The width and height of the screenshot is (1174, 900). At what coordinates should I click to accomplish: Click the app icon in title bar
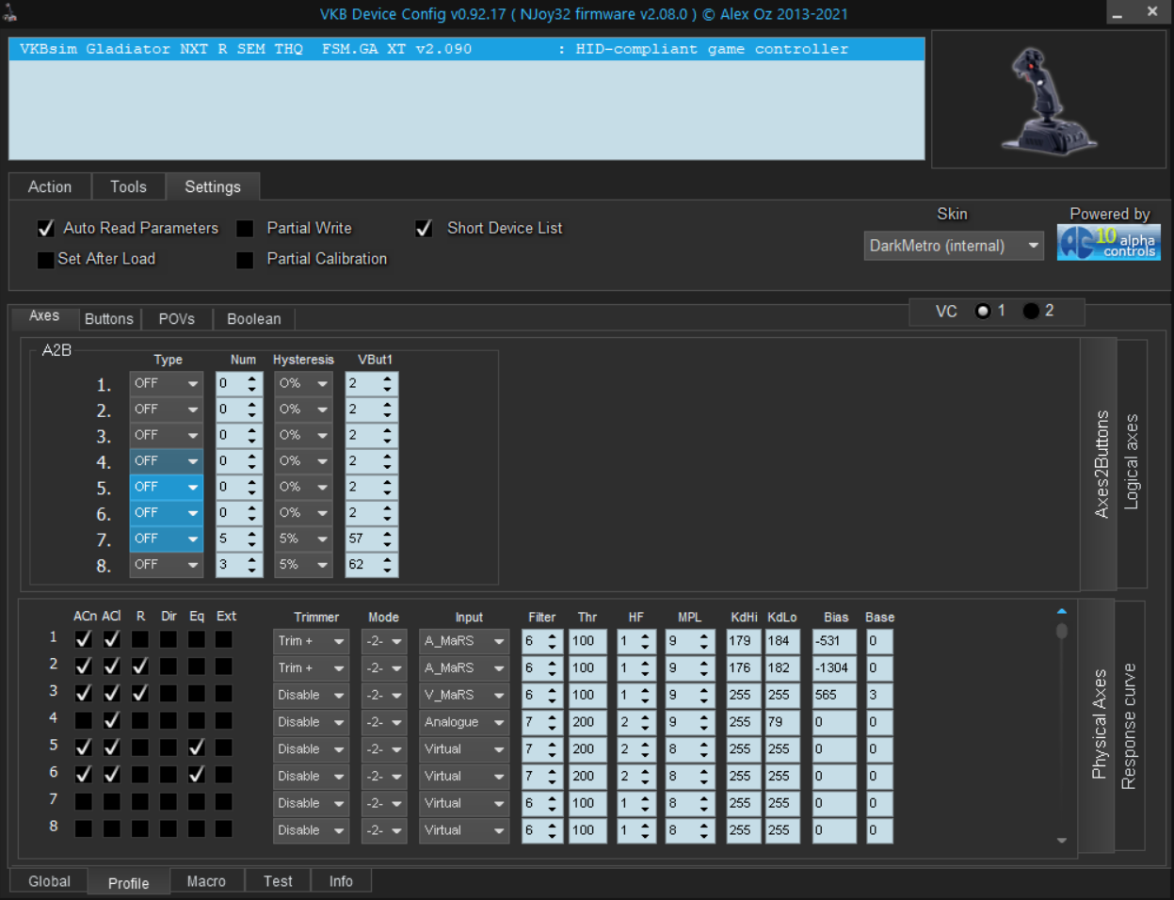(10, 13)
